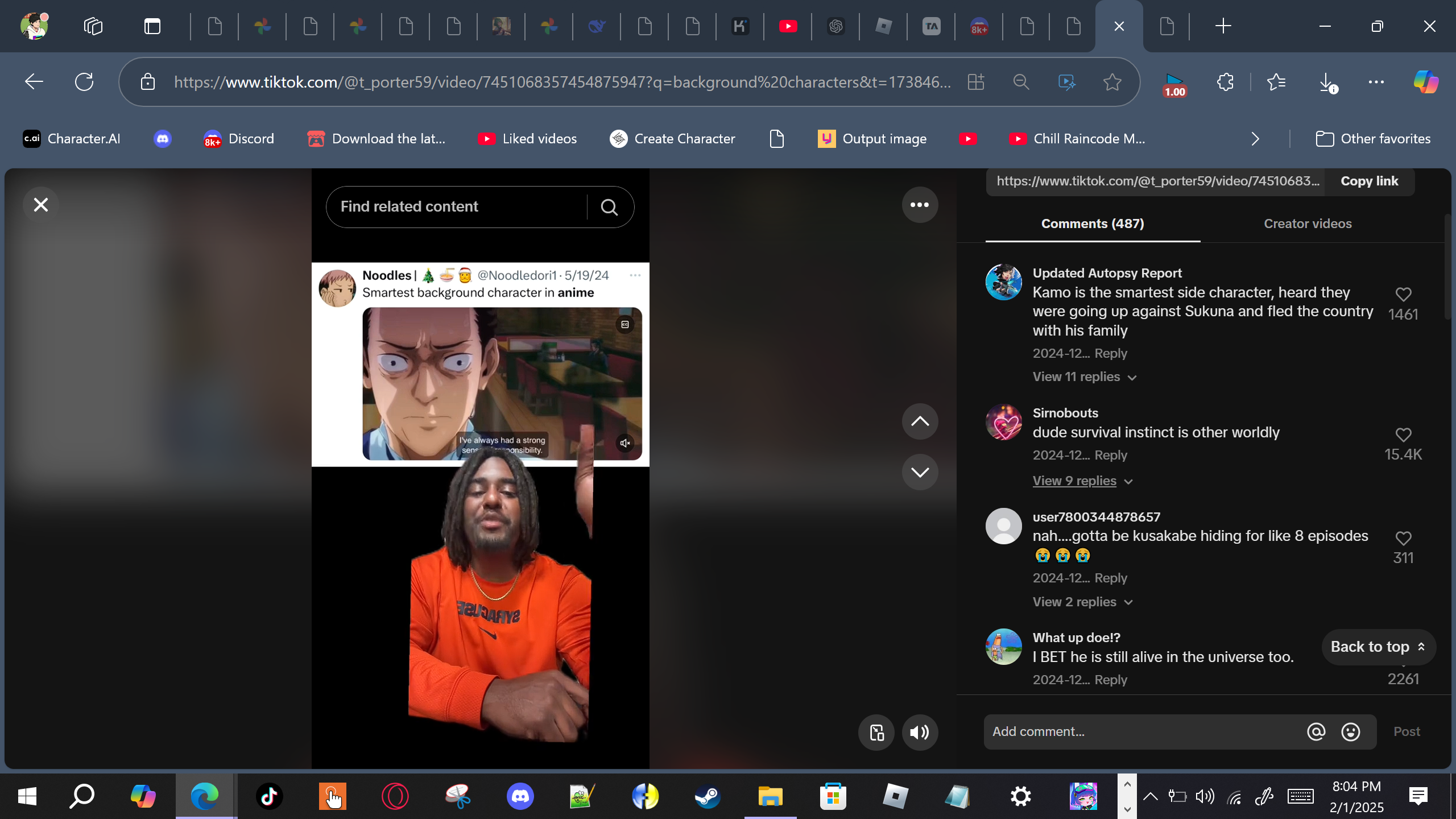Image resolution: width=1456 pixels, height=819 pixels.
Task: Click the Copy link button
Action: tap(1369, 181)
